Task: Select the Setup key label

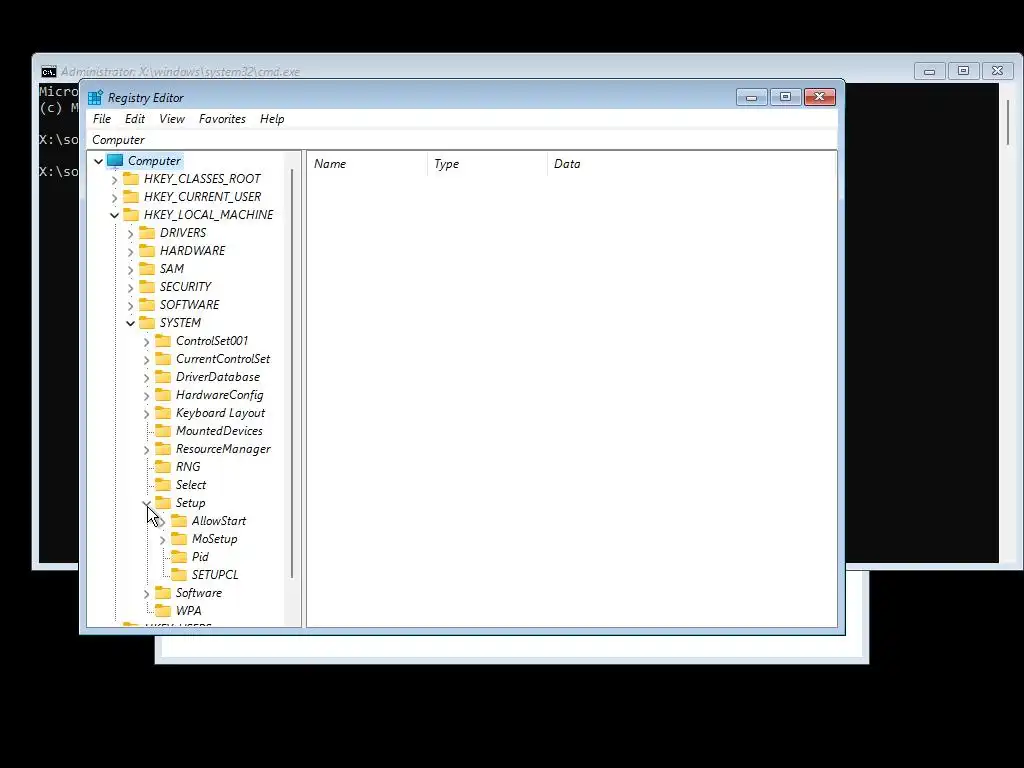Action: point(191,503)
